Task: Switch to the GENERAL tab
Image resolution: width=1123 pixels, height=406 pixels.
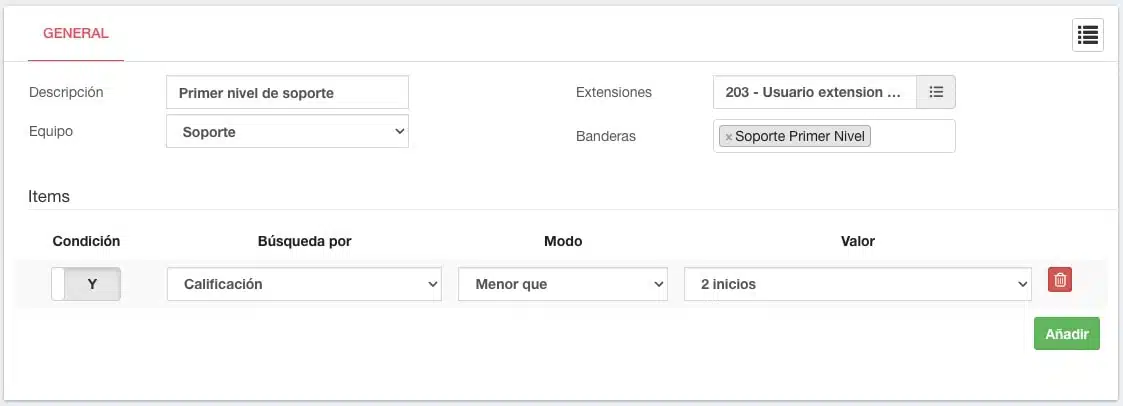Action: coord(76,34)
